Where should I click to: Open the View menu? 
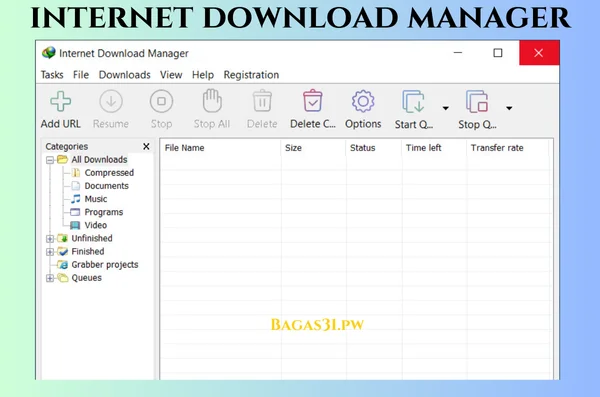click(171, 75)
